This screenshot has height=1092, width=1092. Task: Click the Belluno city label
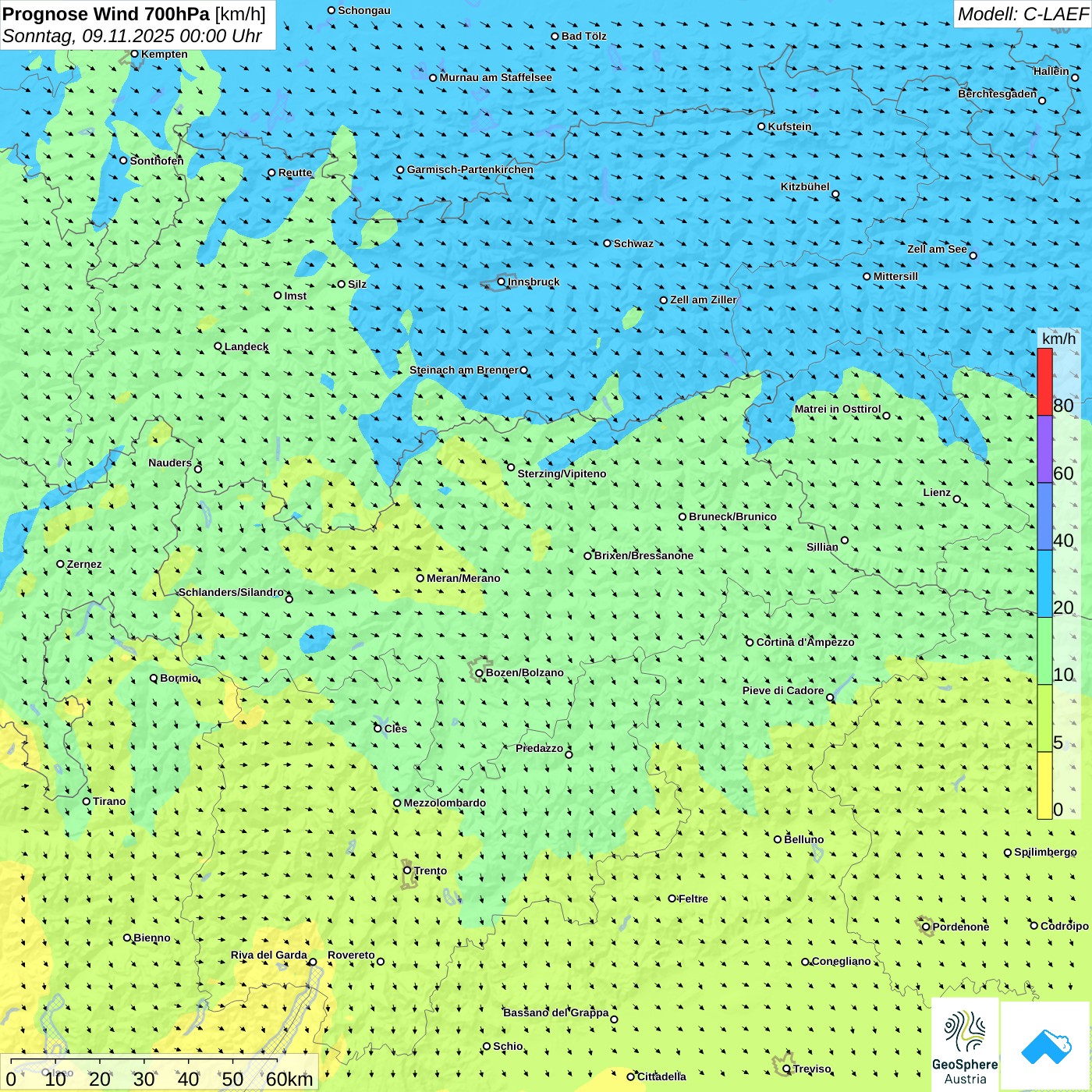803,839
